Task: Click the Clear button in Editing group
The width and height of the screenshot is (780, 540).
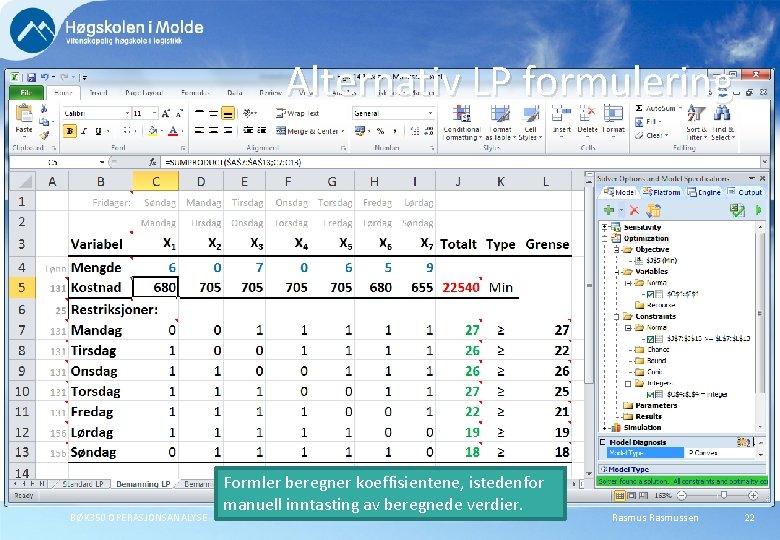Action: 651,135
